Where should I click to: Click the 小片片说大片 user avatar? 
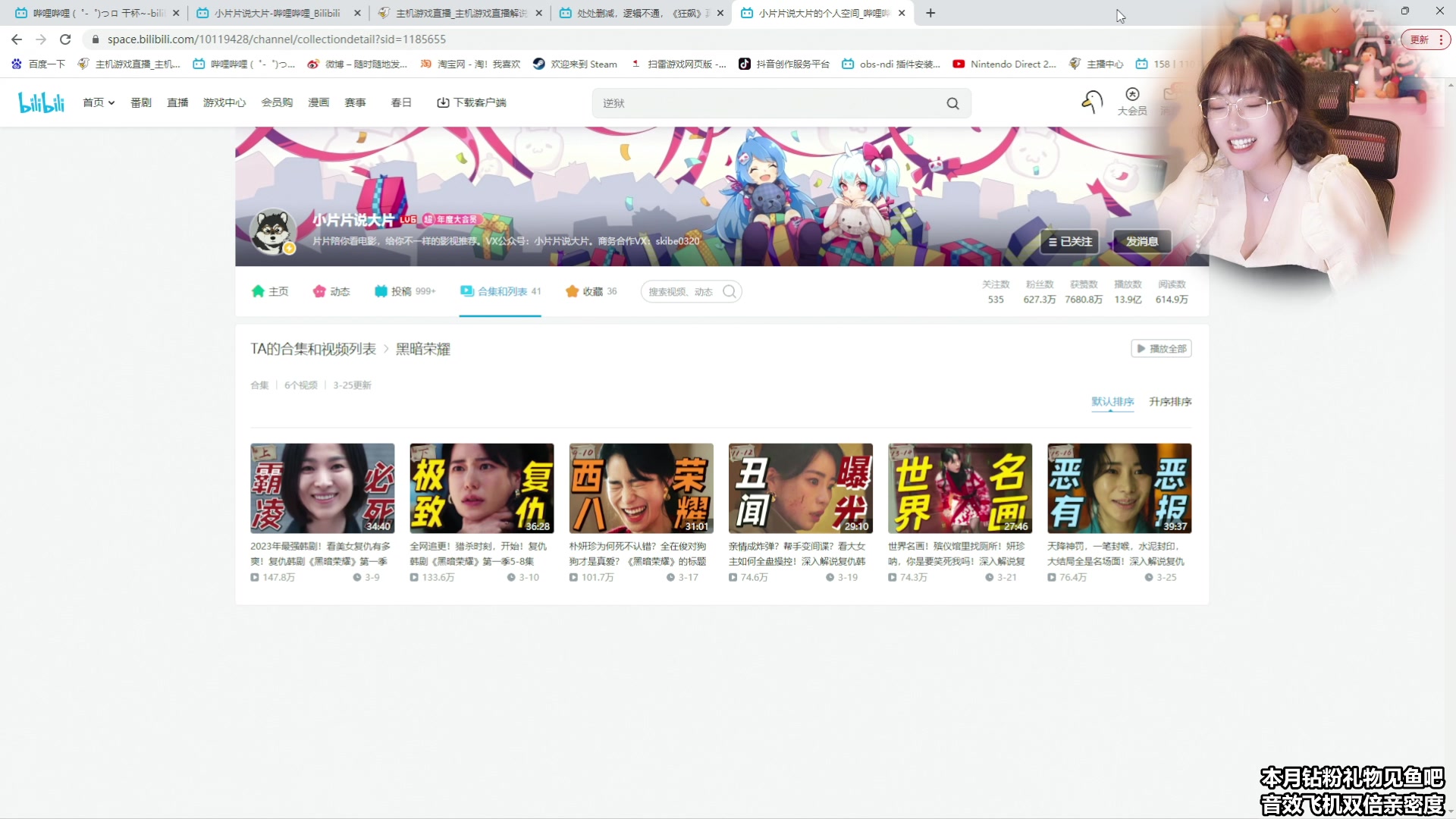(273, 231)
